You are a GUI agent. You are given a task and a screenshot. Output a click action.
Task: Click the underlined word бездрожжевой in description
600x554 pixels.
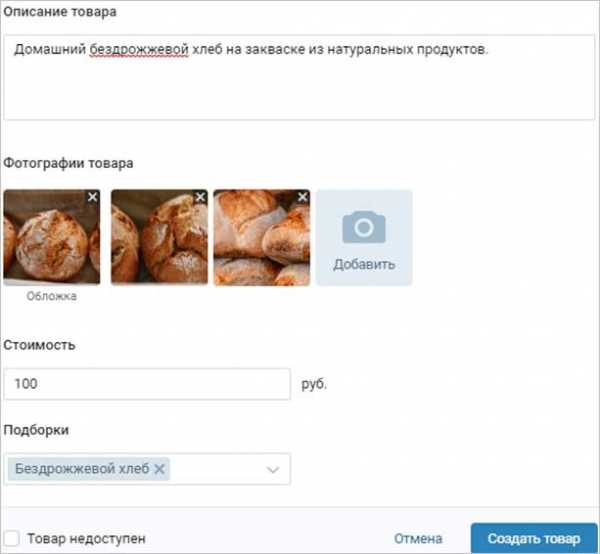(139, 49)
